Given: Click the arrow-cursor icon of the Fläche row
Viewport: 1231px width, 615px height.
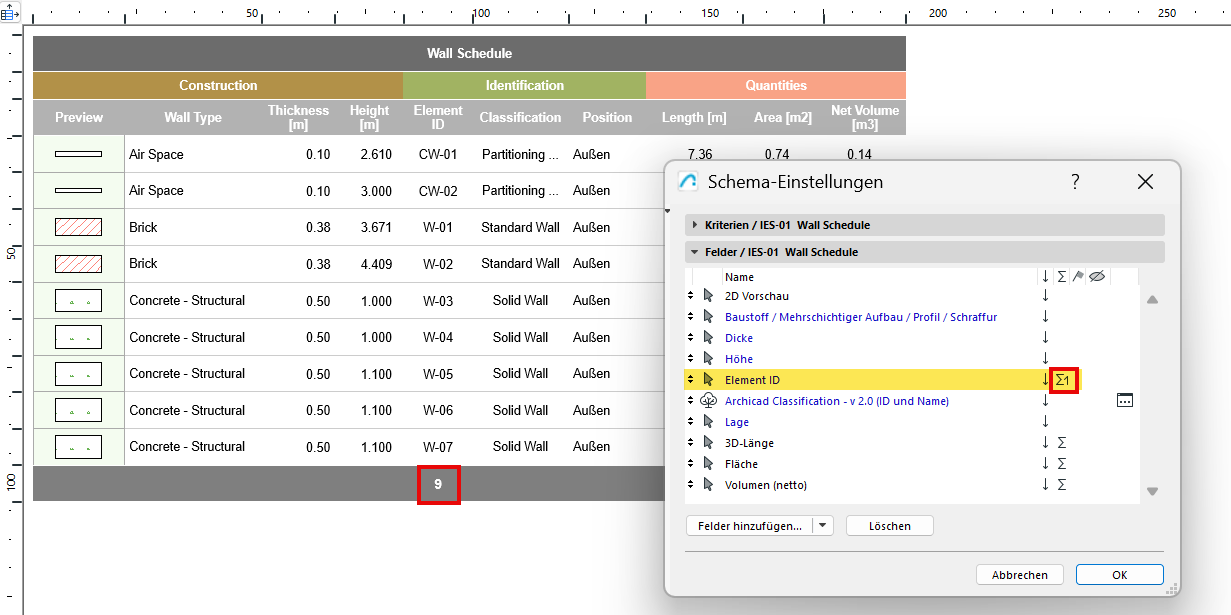Looking at the screenshot, I should [x=709, y=464].
